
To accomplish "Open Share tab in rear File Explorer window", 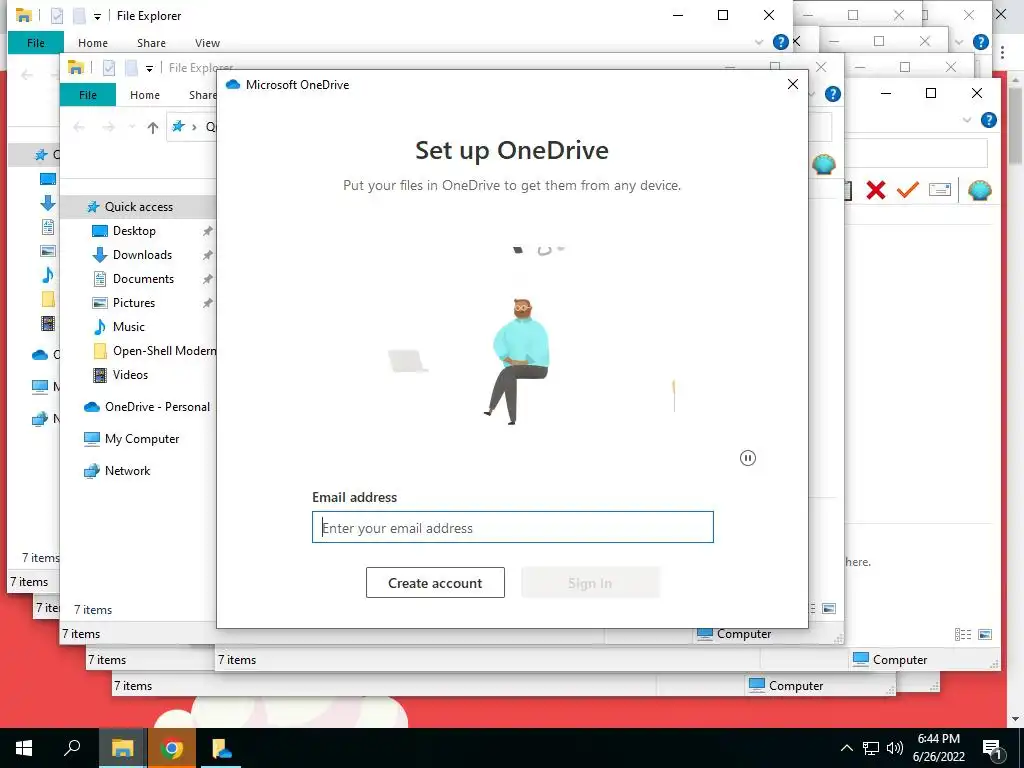I will (151, 43).
